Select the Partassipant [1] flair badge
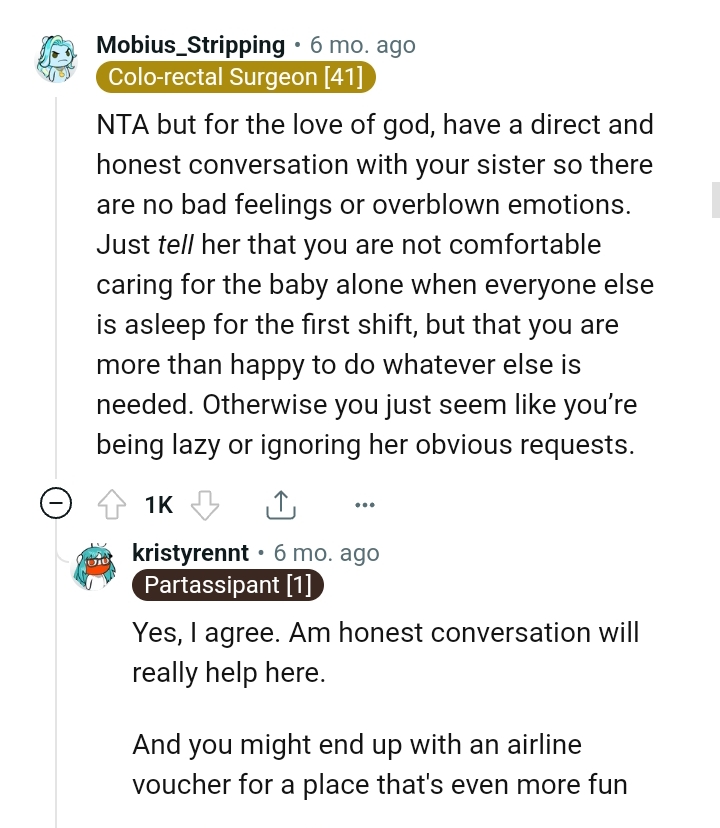This screenshot has width=720, height=828. coord(227,585)
